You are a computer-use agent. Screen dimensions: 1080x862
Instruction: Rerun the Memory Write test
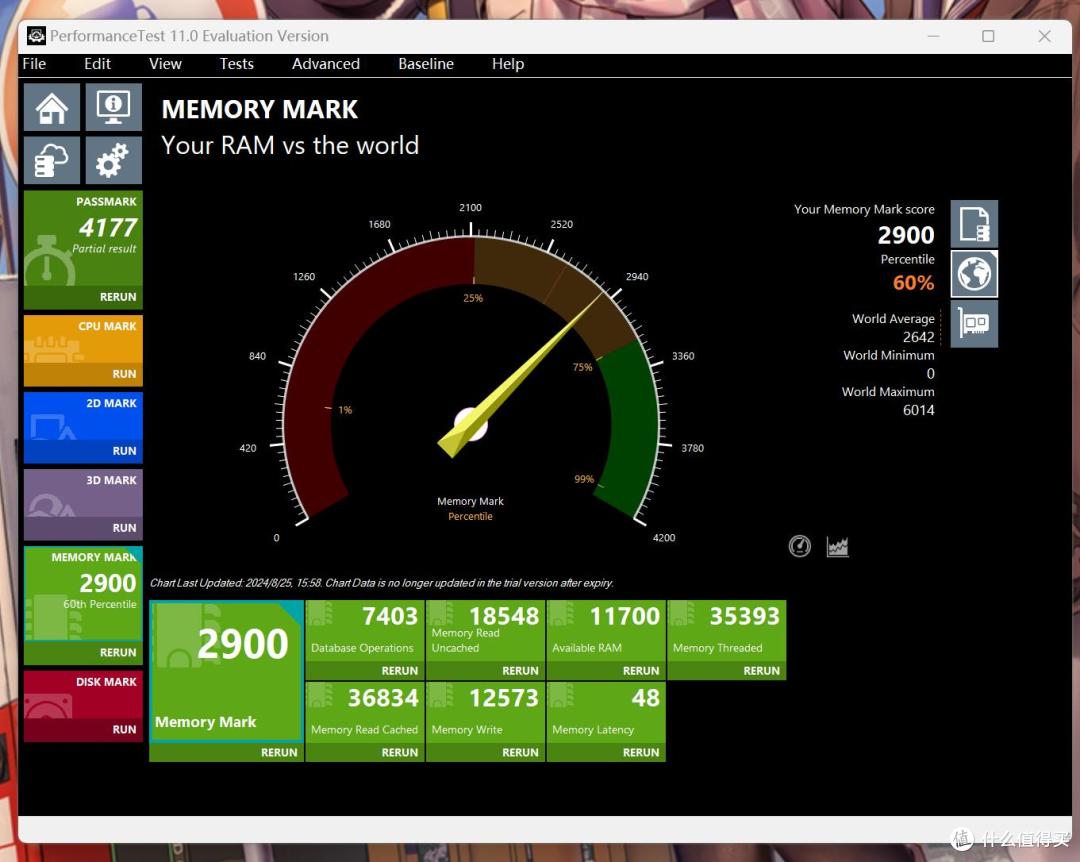tap(520, 753)
